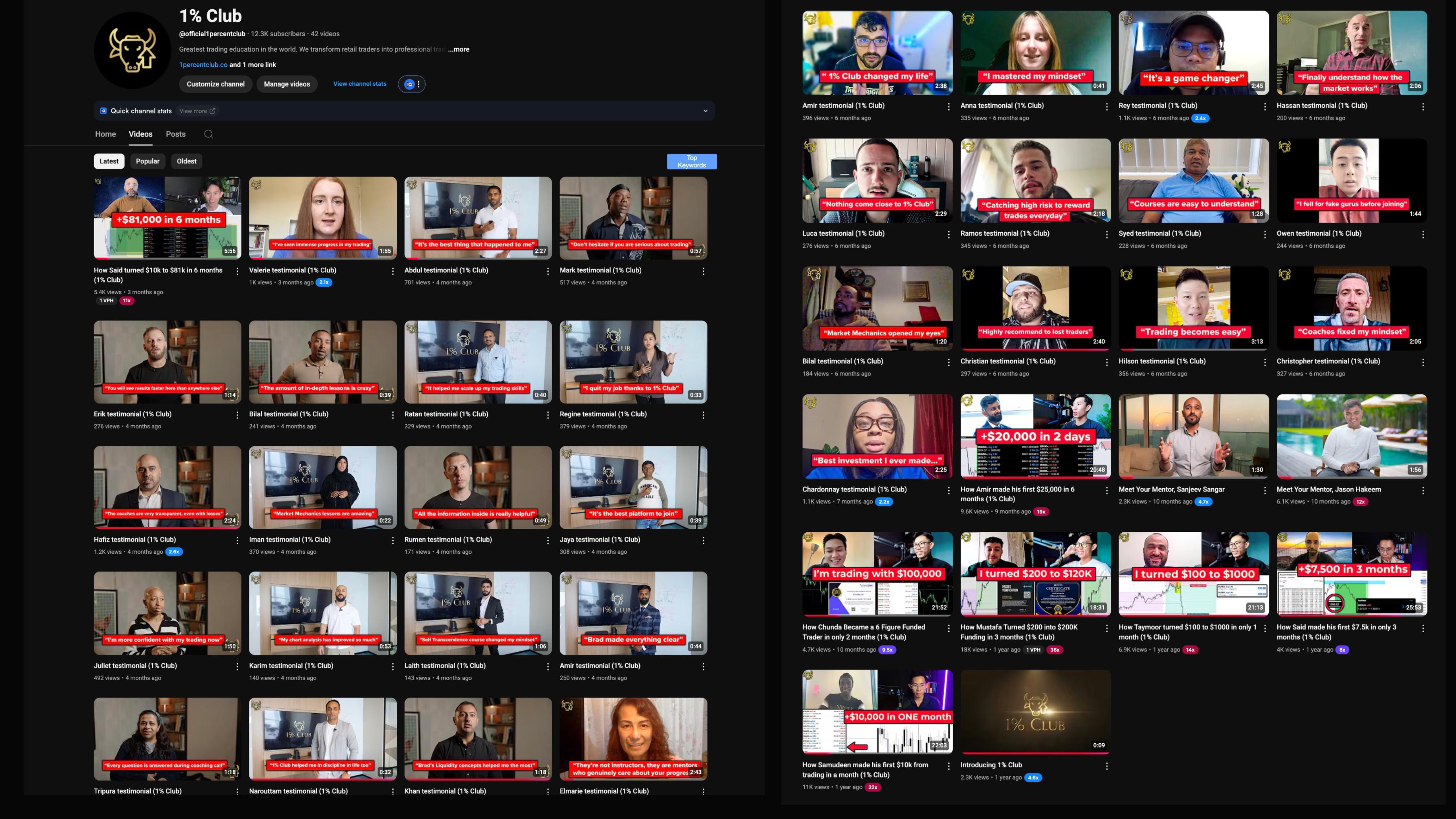Click the 36x badge on Mustafa video
The width and height of the screenshot is (1456, 819).
[1055, 650]
